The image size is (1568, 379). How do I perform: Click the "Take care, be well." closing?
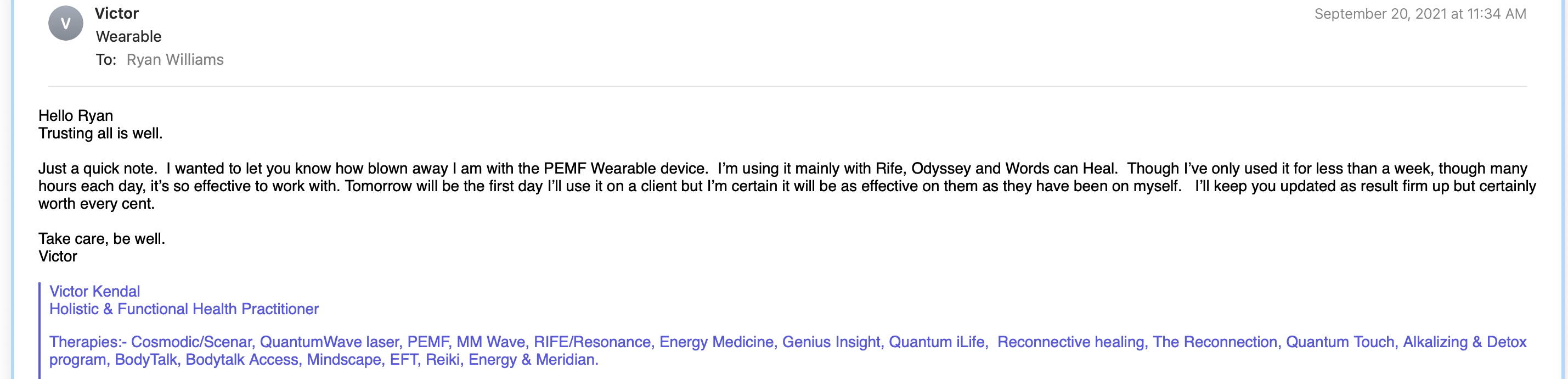pos(101,239)
